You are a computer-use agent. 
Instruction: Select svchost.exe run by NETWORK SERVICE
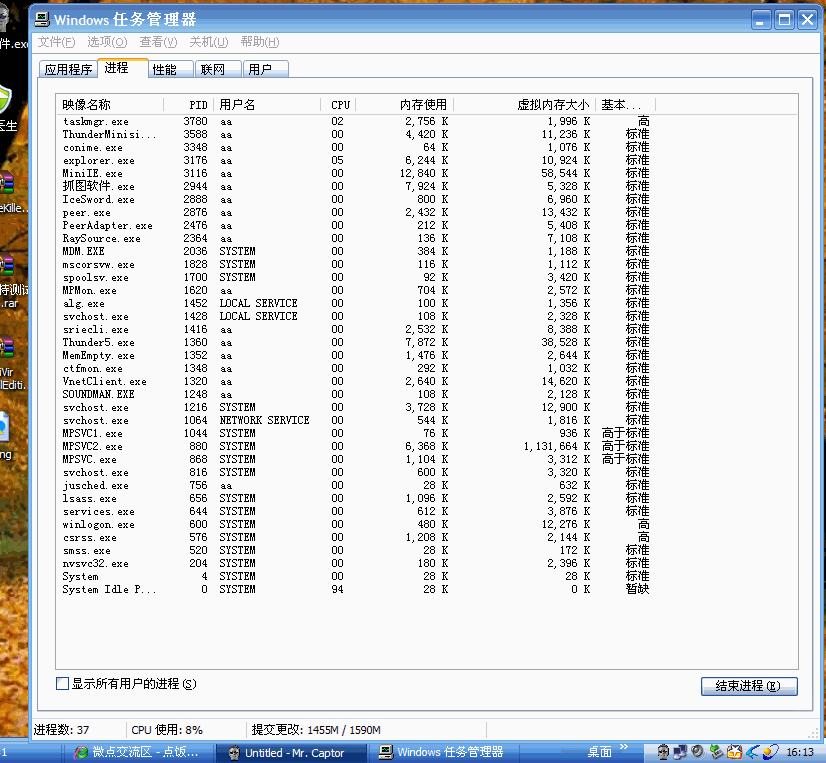coord(356,420)
